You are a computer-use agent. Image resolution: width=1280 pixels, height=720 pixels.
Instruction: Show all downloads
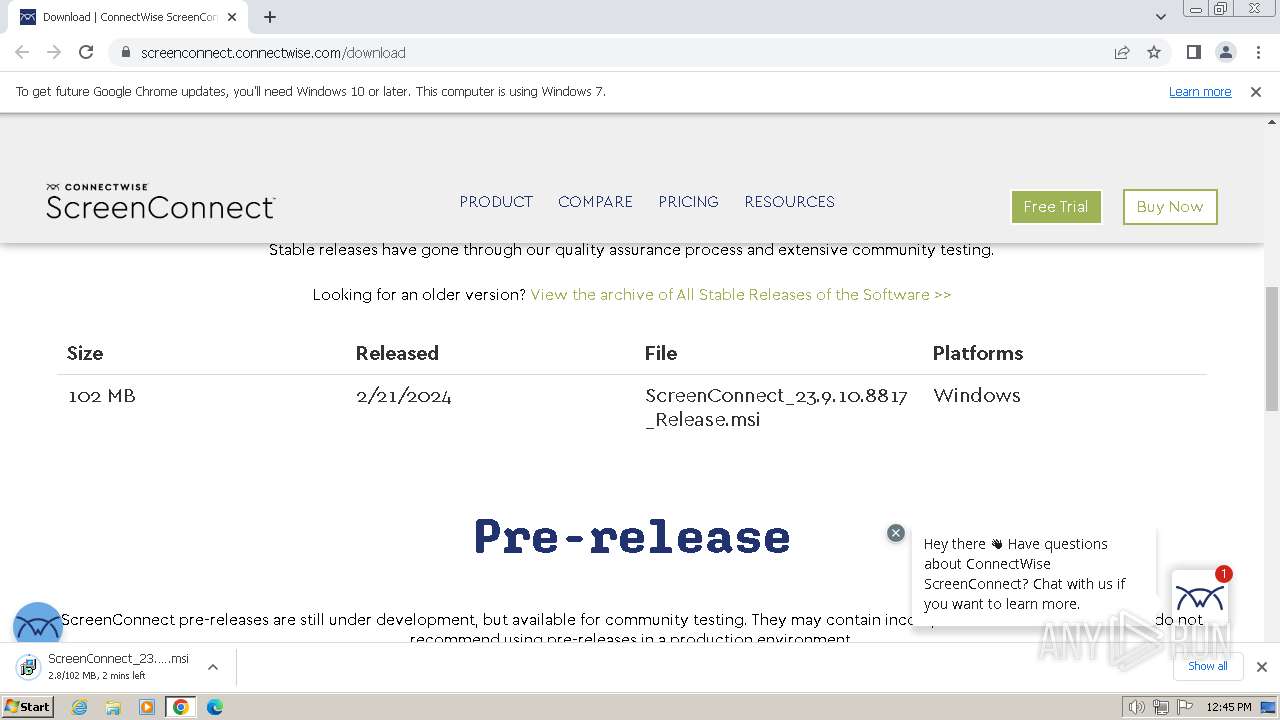(x=1208, y=666)
